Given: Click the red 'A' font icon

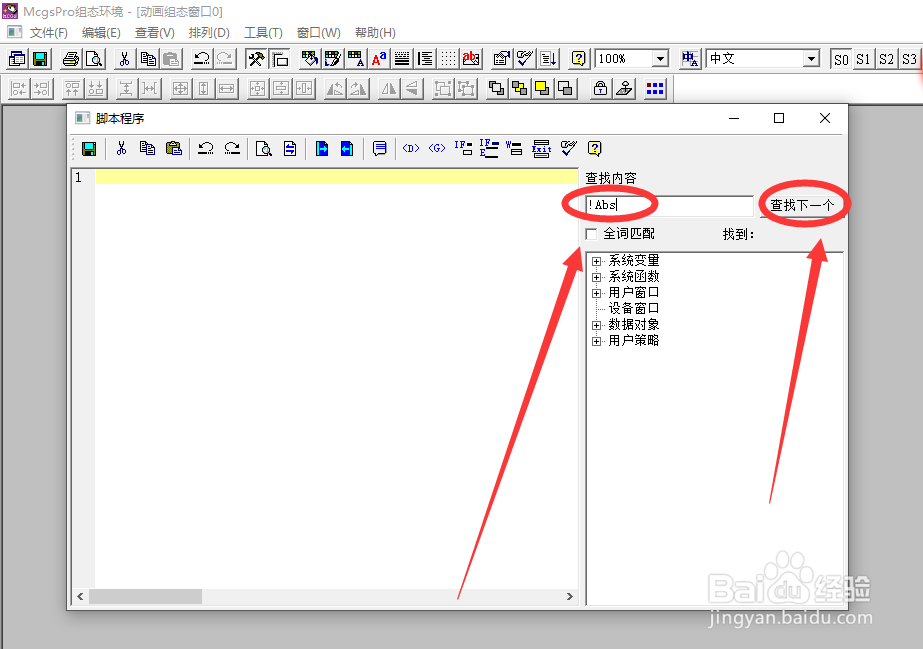Looking at the screenshot, I should [379, 59].
